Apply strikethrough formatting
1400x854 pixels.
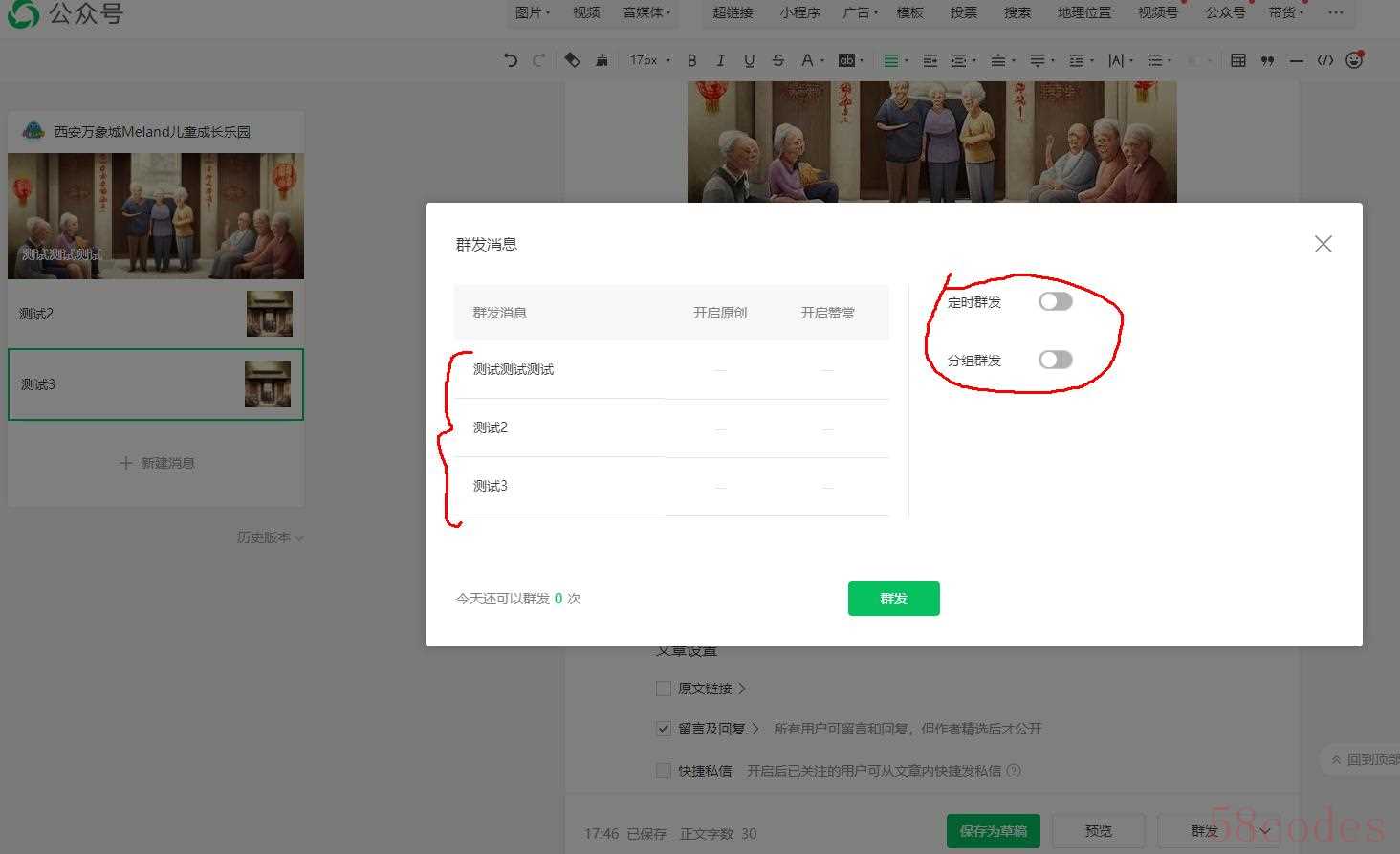pyautogui.click(x=777, y=60)
